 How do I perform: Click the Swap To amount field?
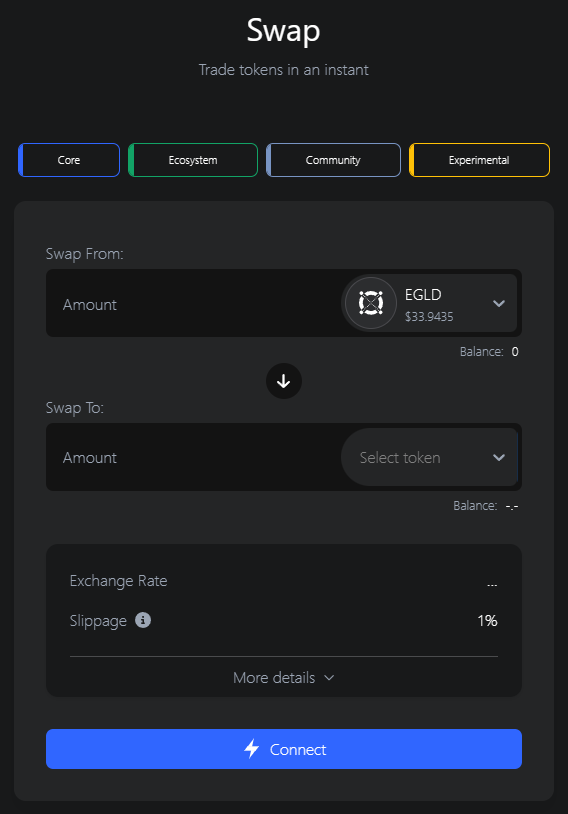tap(193, 457)
